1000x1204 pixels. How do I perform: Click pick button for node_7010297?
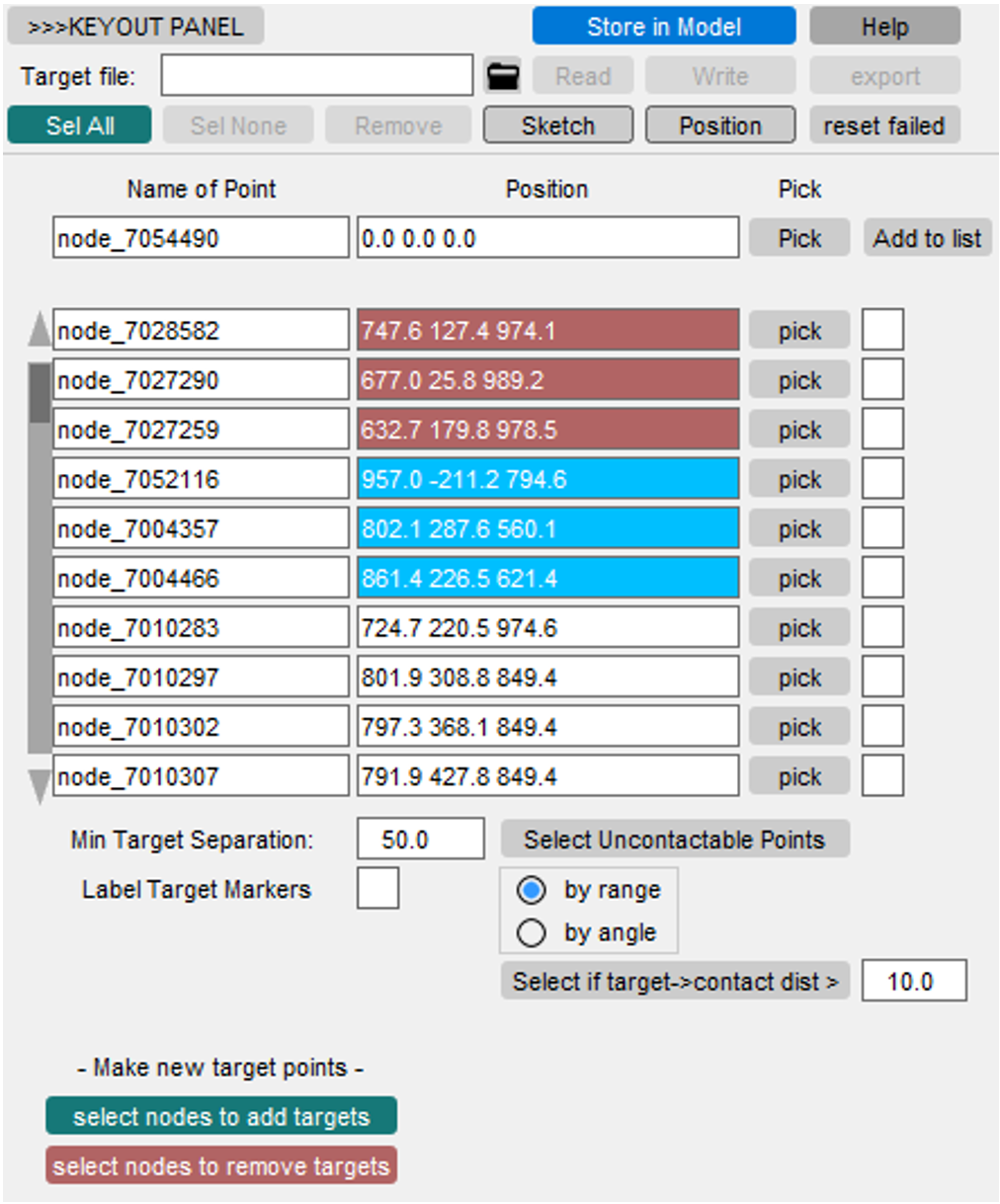pyautogui.click(x=799, y=677)
